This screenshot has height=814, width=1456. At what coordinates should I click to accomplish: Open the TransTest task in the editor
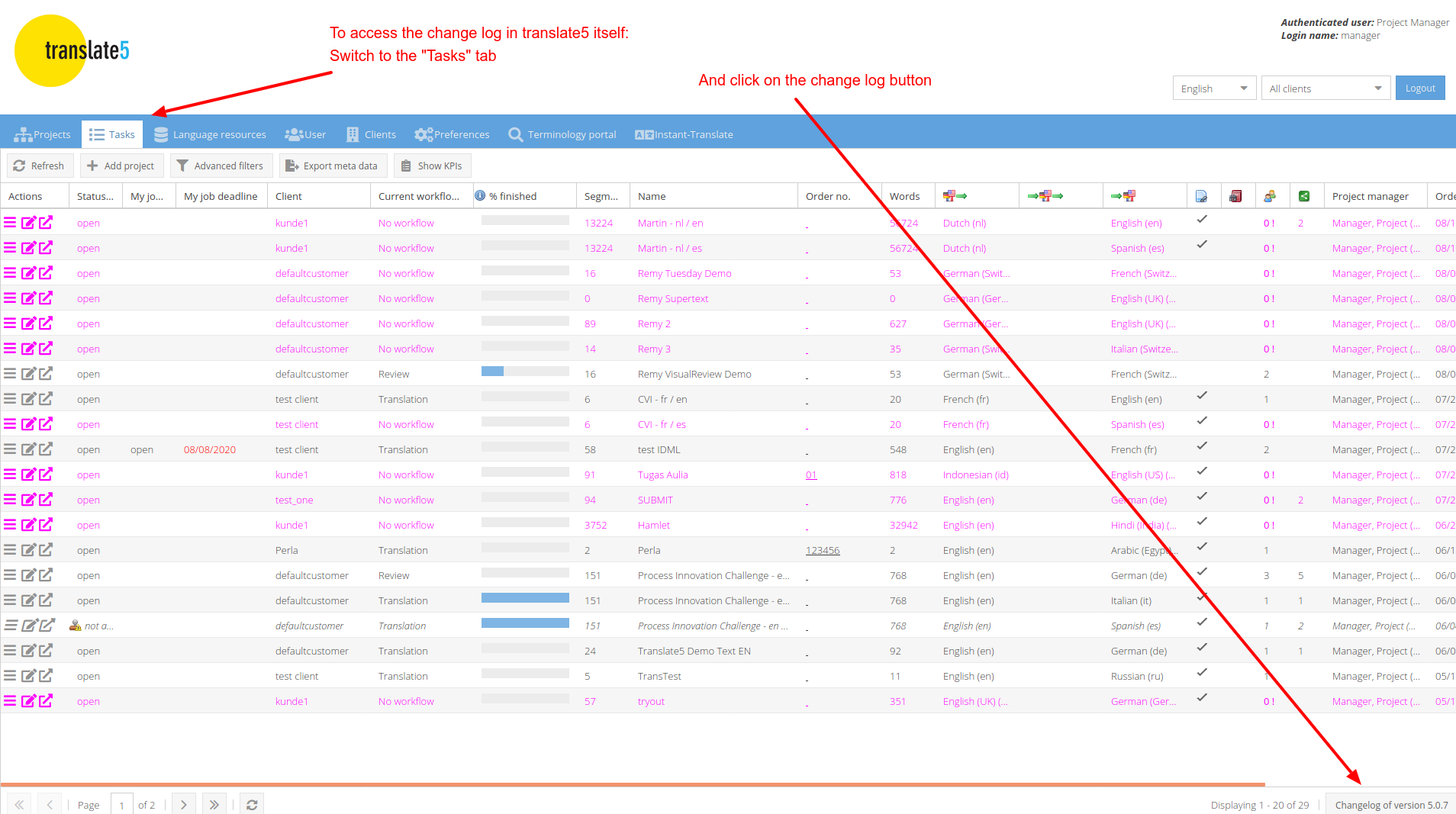pyautogui.click(x=46, y=676)
